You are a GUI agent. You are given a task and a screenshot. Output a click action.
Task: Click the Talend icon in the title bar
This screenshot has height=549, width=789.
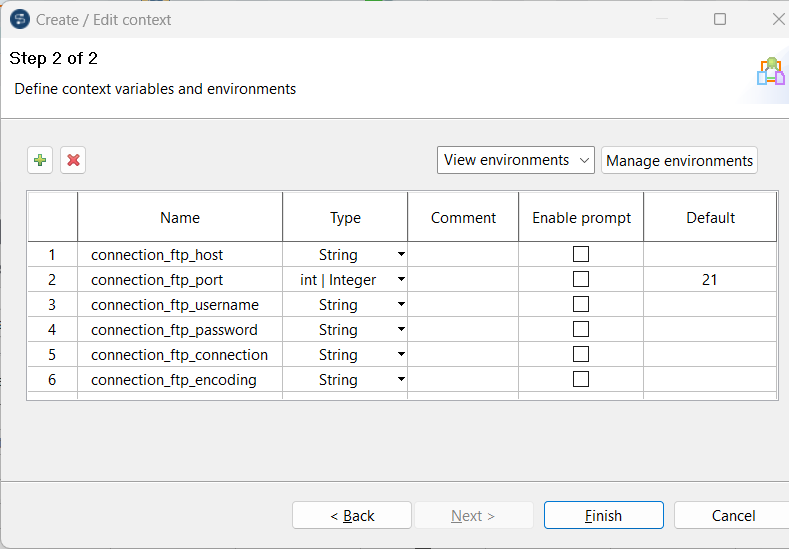coord(19,19)
